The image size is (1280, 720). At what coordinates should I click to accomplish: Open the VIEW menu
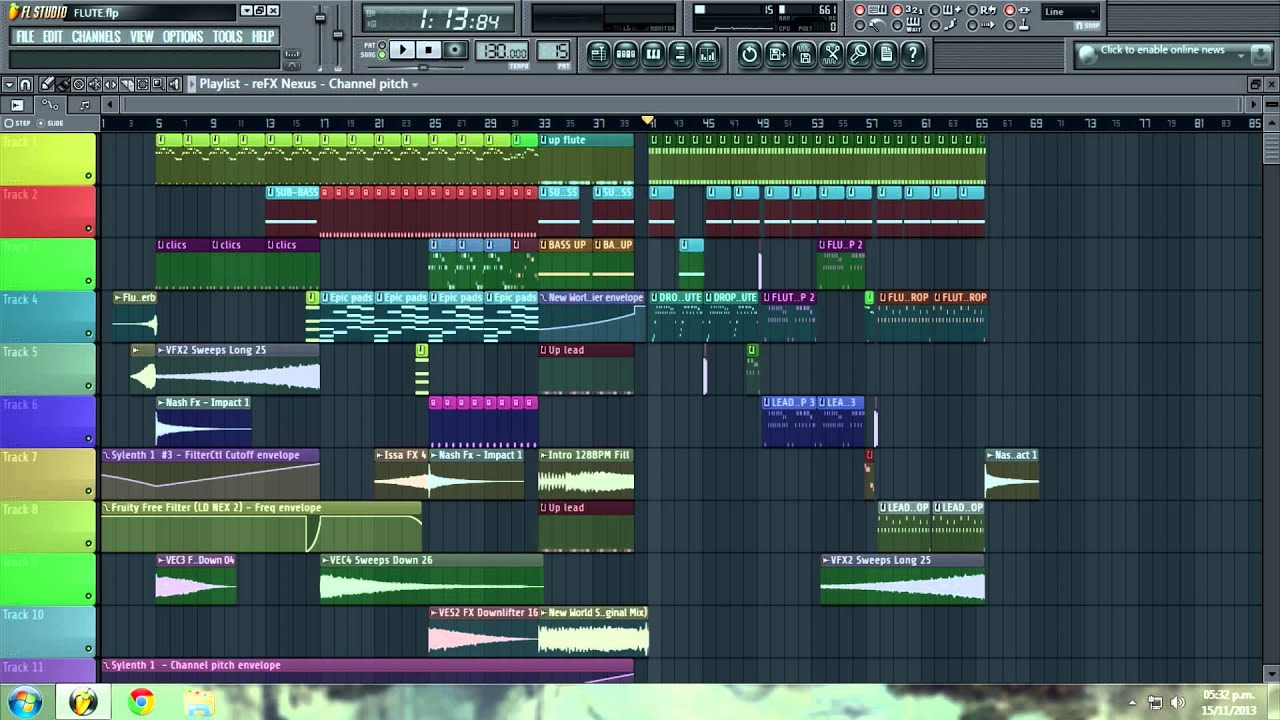tap(142, 37)
